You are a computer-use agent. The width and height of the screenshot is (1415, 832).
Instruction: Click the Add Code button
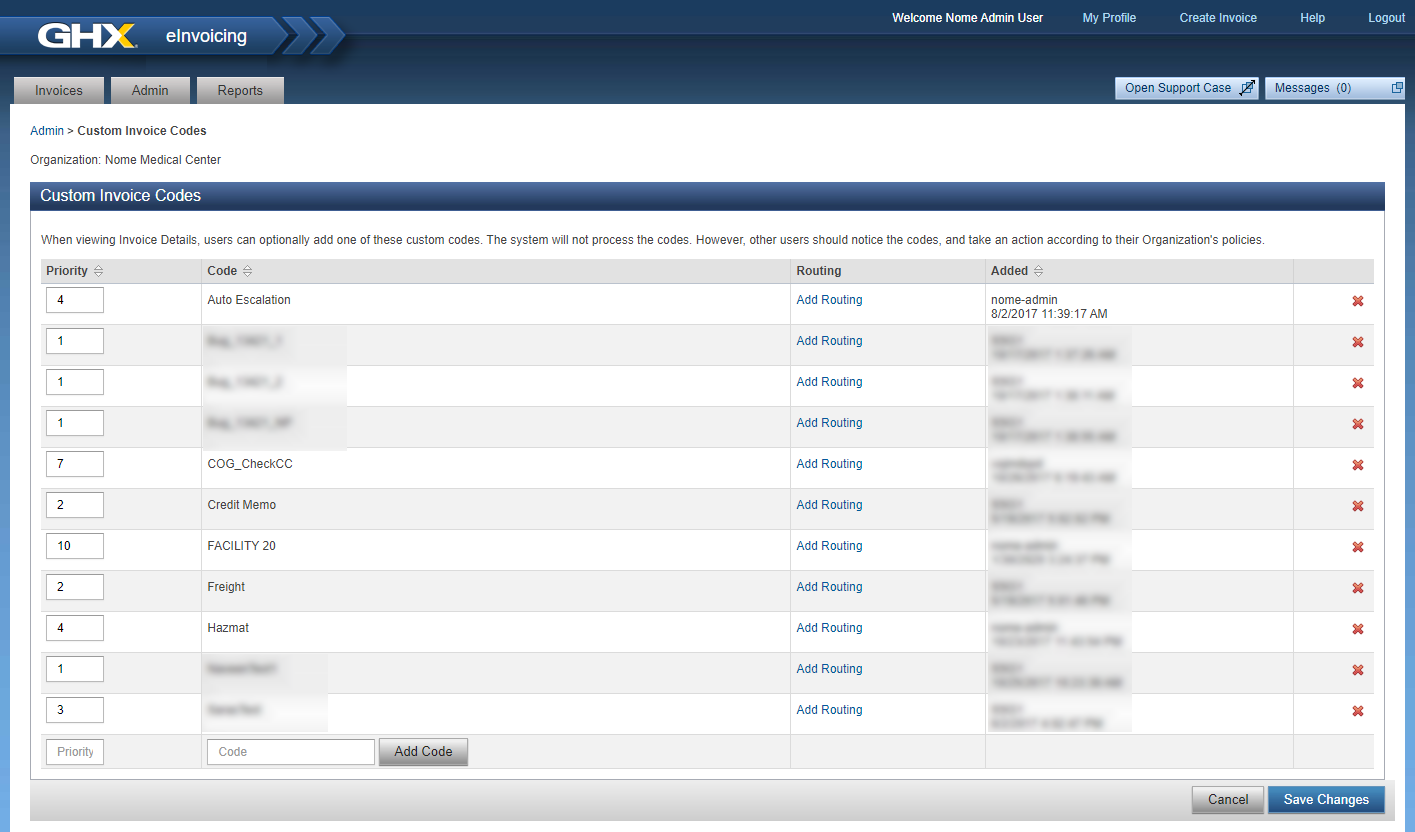point(423,752)
